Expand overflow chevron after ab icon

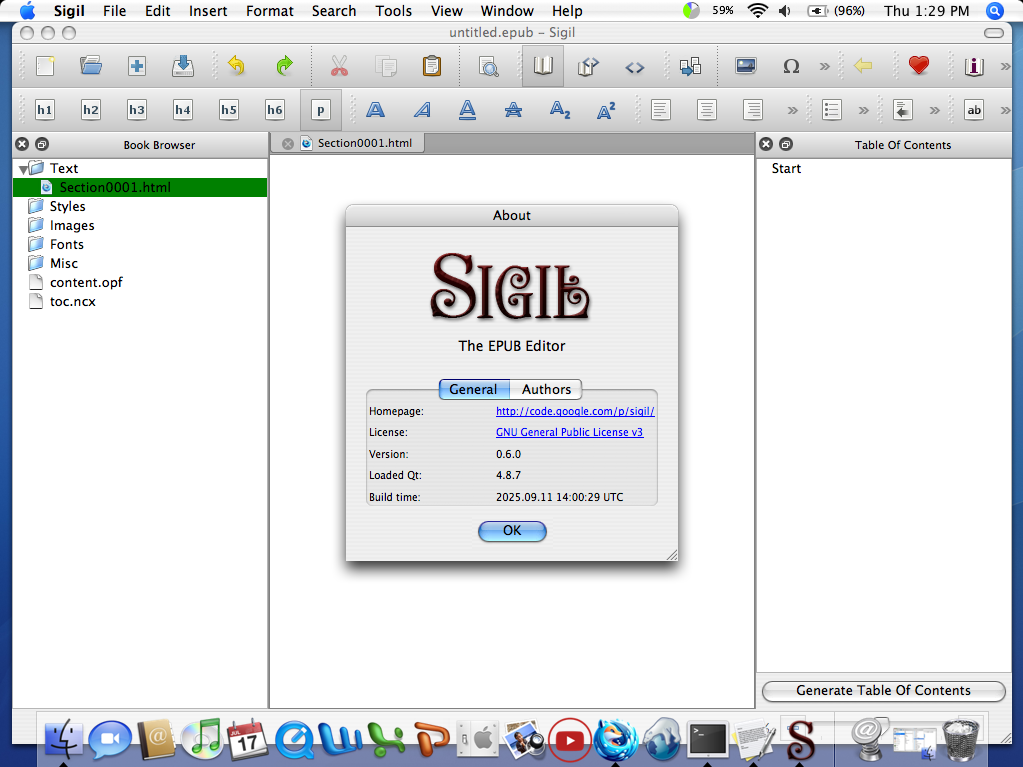click(1005, 110)
